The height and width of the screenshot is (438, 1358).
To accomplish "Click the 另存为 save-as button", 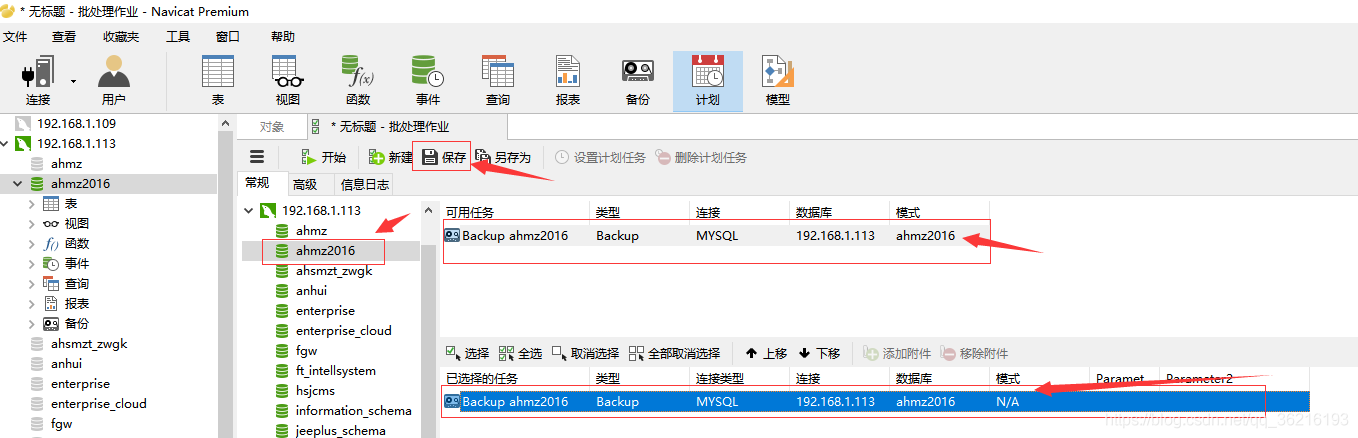I will 503,157.
